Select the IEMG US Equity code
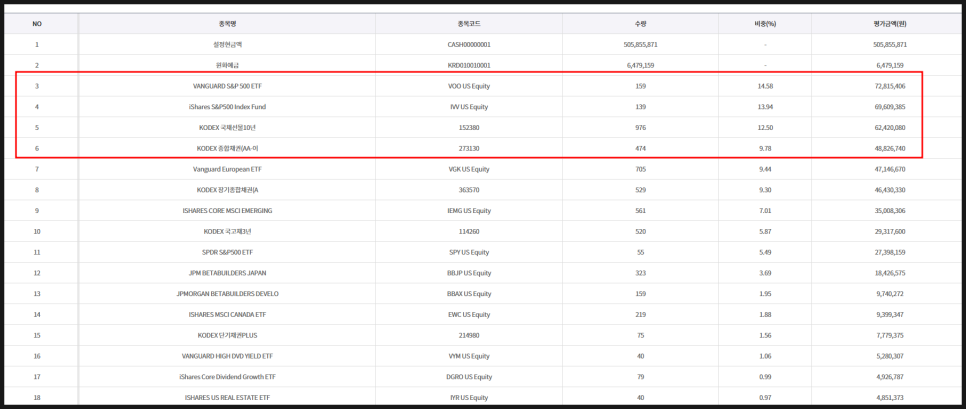Viewport: 966px width, 409px height. [469, 211]
